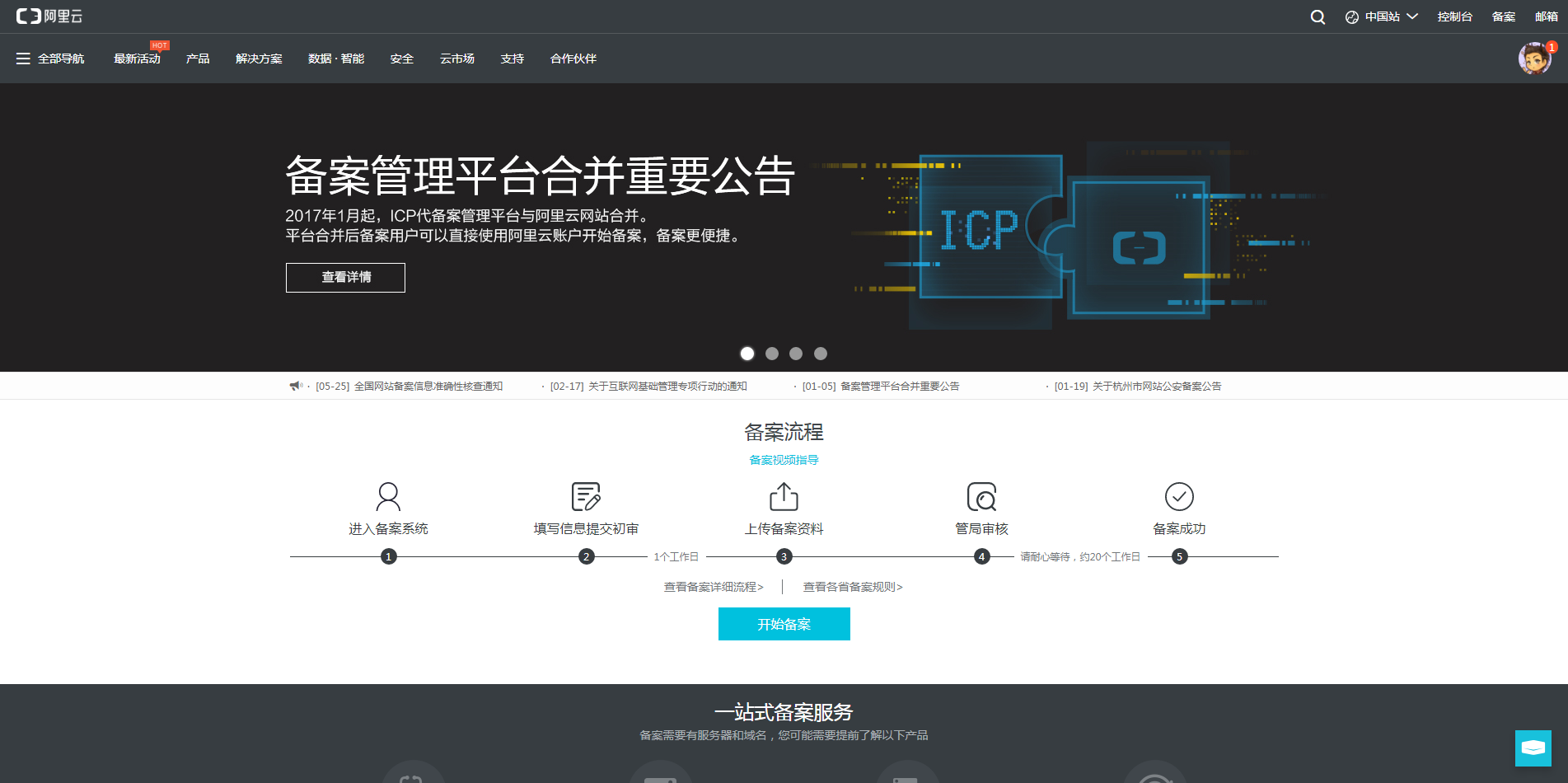This screenshot has height=783, width=1568.
Task: Click the 管局审核 review icon
Action: [981, 497]
